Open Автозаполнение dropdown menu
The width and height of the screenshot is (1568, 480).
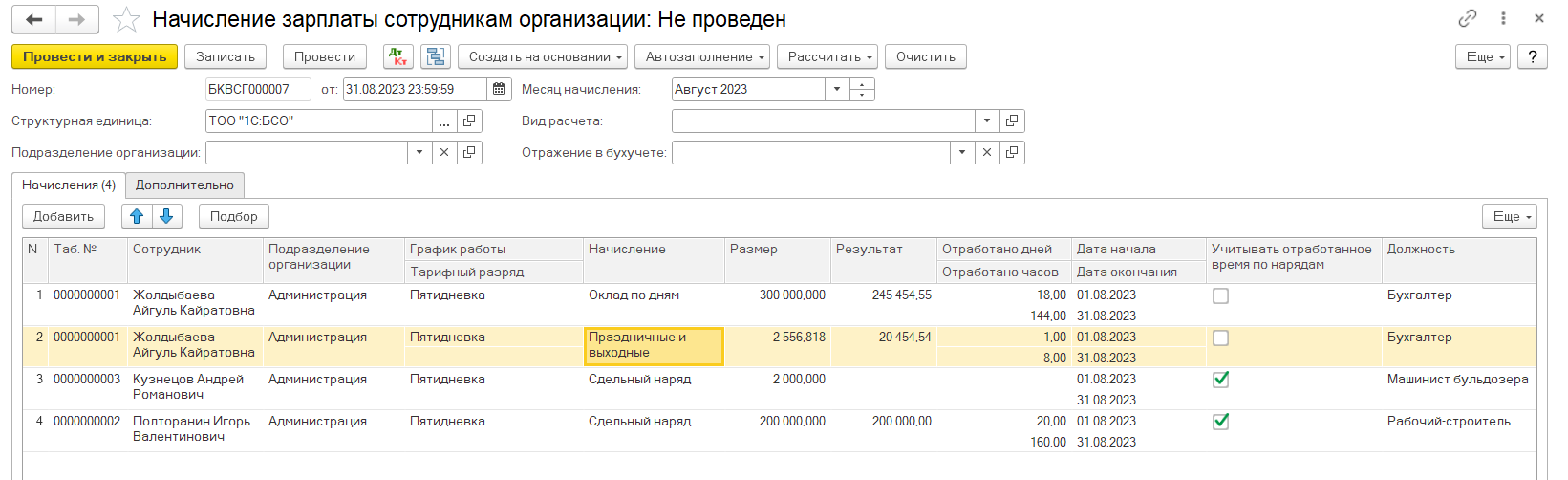click(x=702, y=57)
